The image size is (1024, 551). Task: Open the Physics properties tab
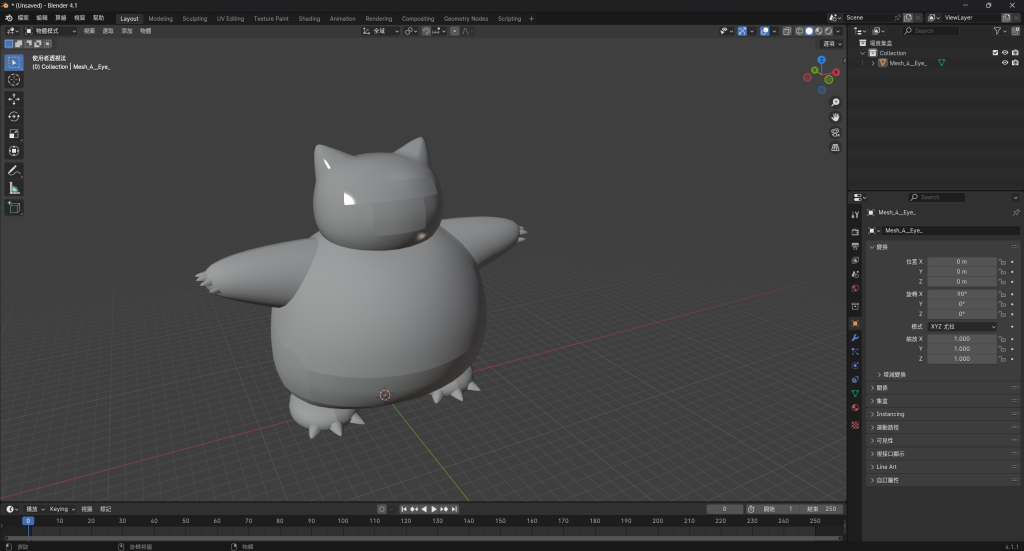855,366
